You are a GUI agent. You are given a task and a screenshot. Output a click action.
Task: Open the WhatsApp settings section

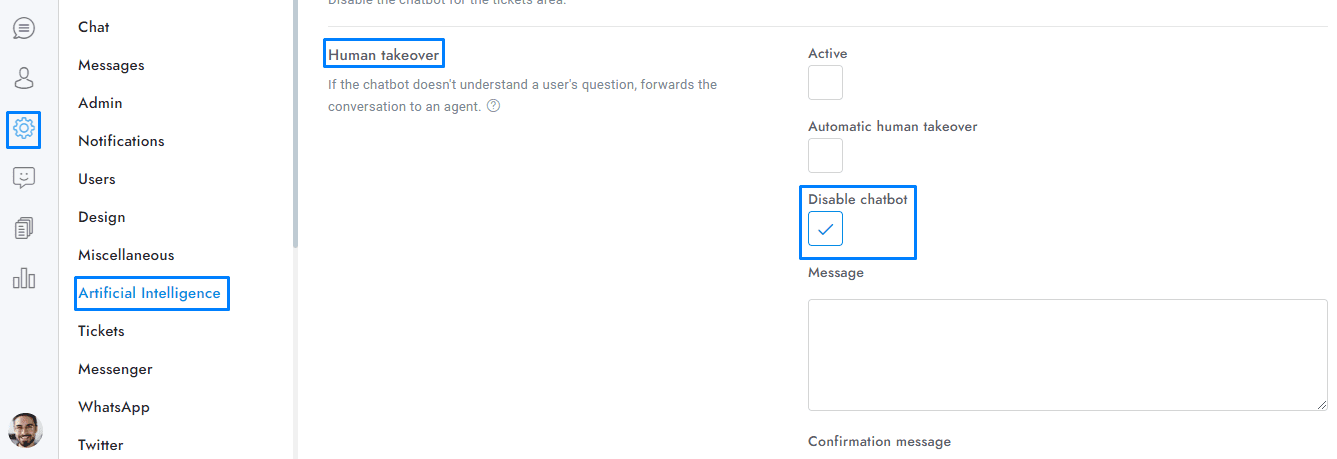[114, 407]
